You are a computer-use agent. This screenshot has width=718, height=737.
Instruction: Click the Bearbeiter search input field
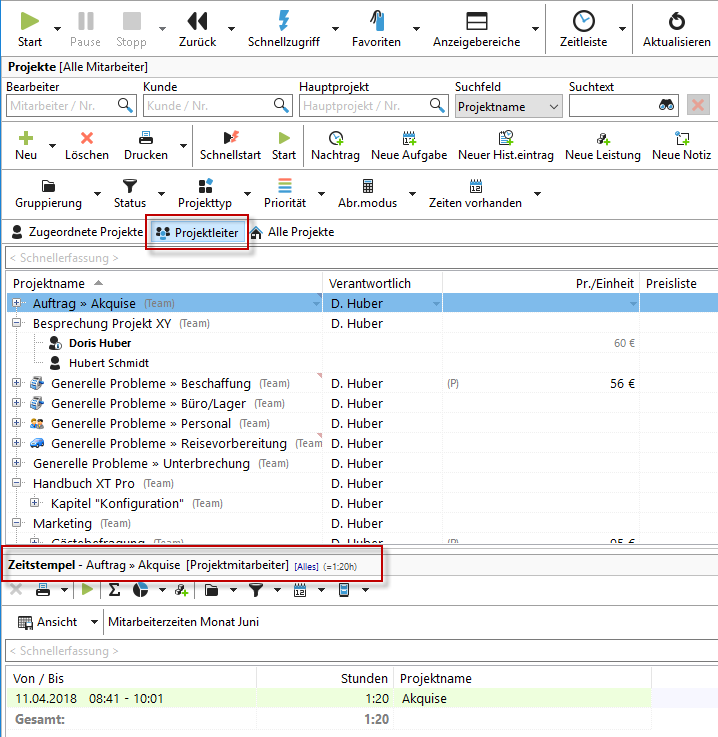click(x=62, y=105)
